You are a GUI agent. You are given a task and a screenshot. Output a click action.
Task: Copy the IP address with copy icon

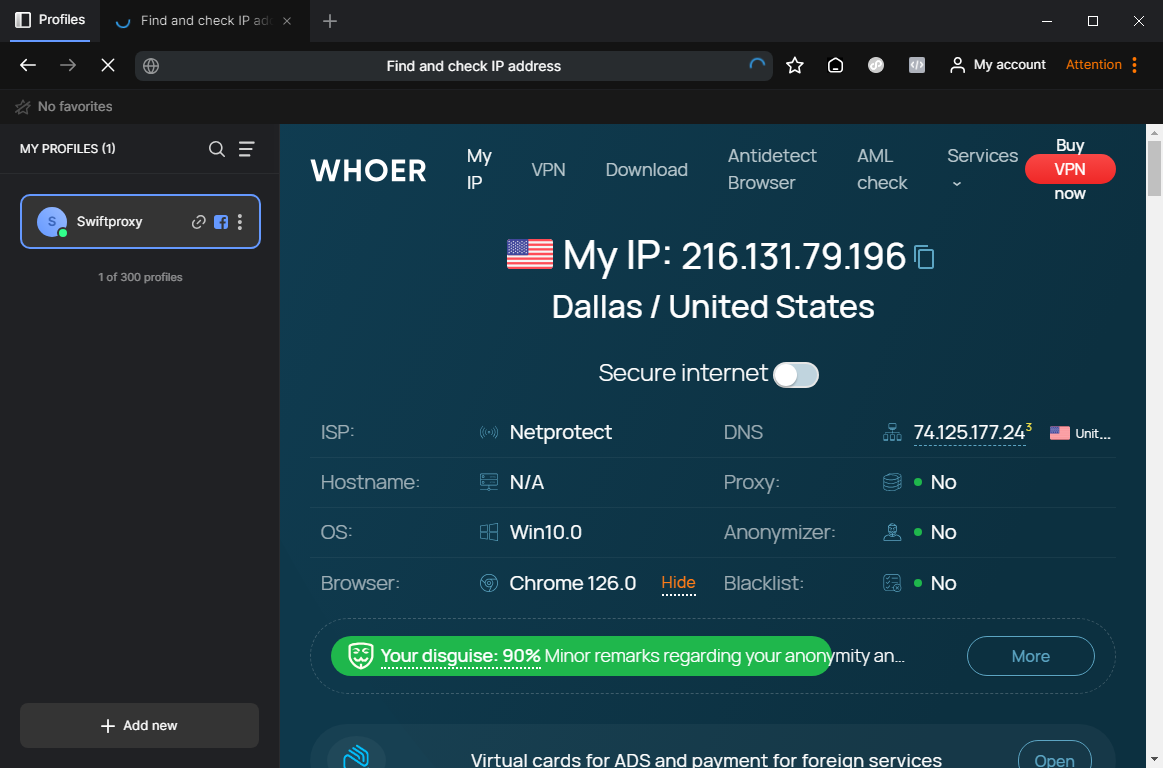[x=925, y=258]
